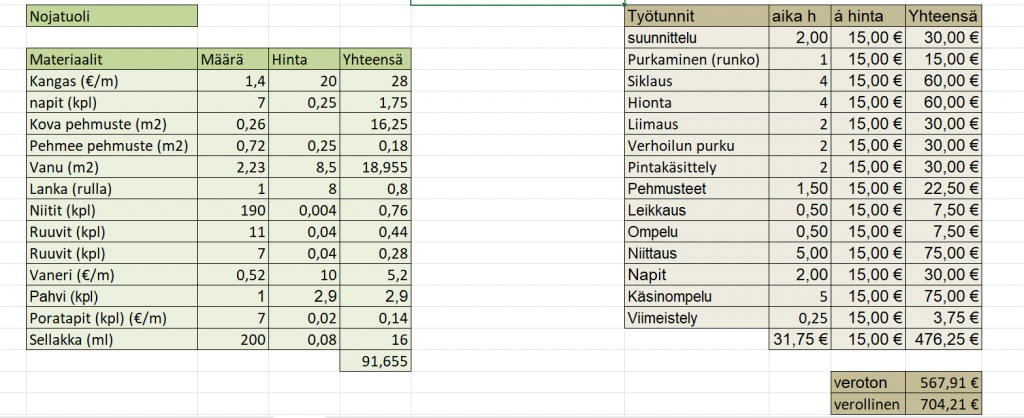This screenshot has width=1024, height=418.
Task: Click the empty Hinta cell for Kova pehmuste
Action: 304,124
